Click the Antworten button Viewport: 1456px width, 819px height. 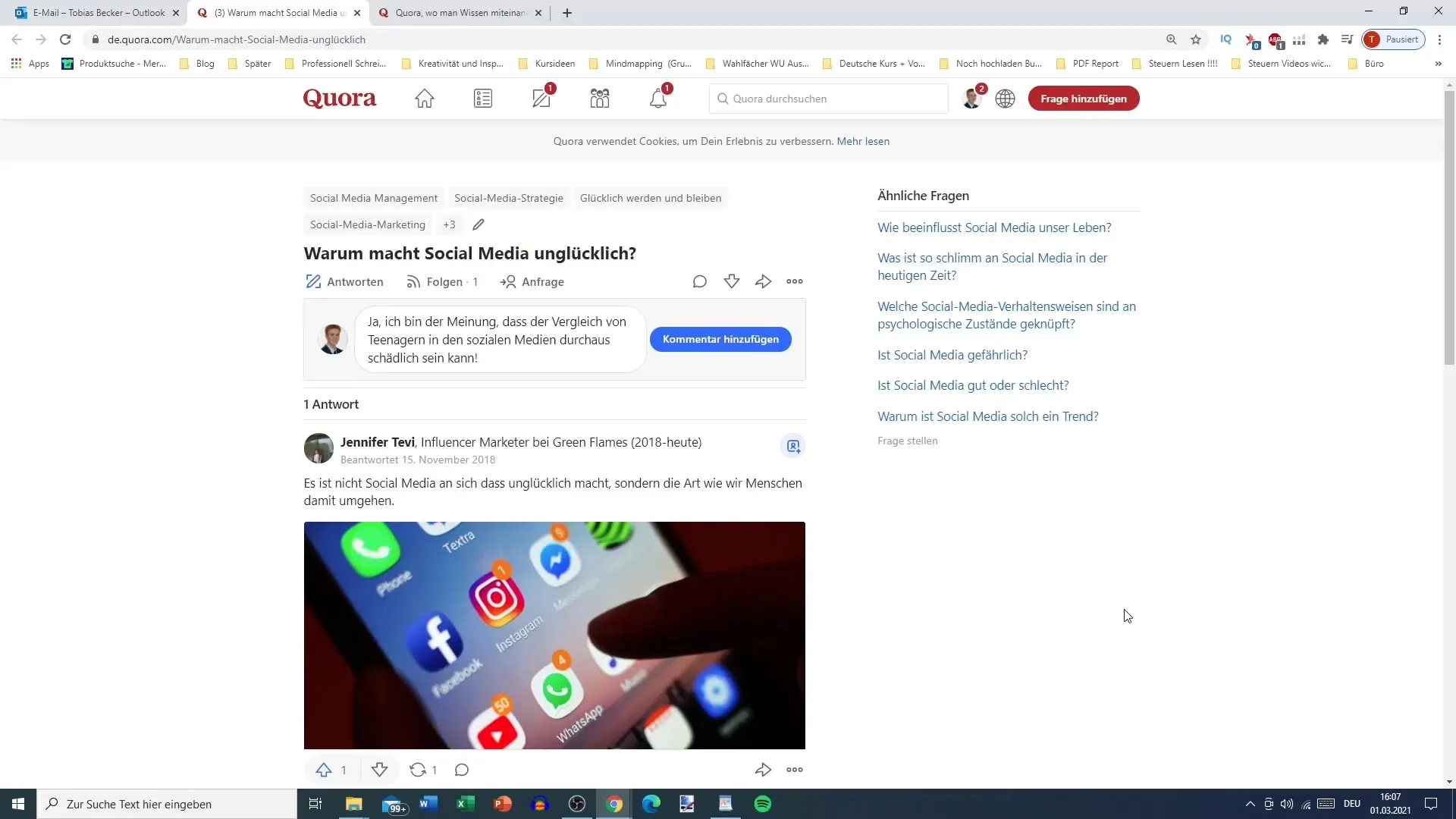pyautogui.click(x=344, y=281)
